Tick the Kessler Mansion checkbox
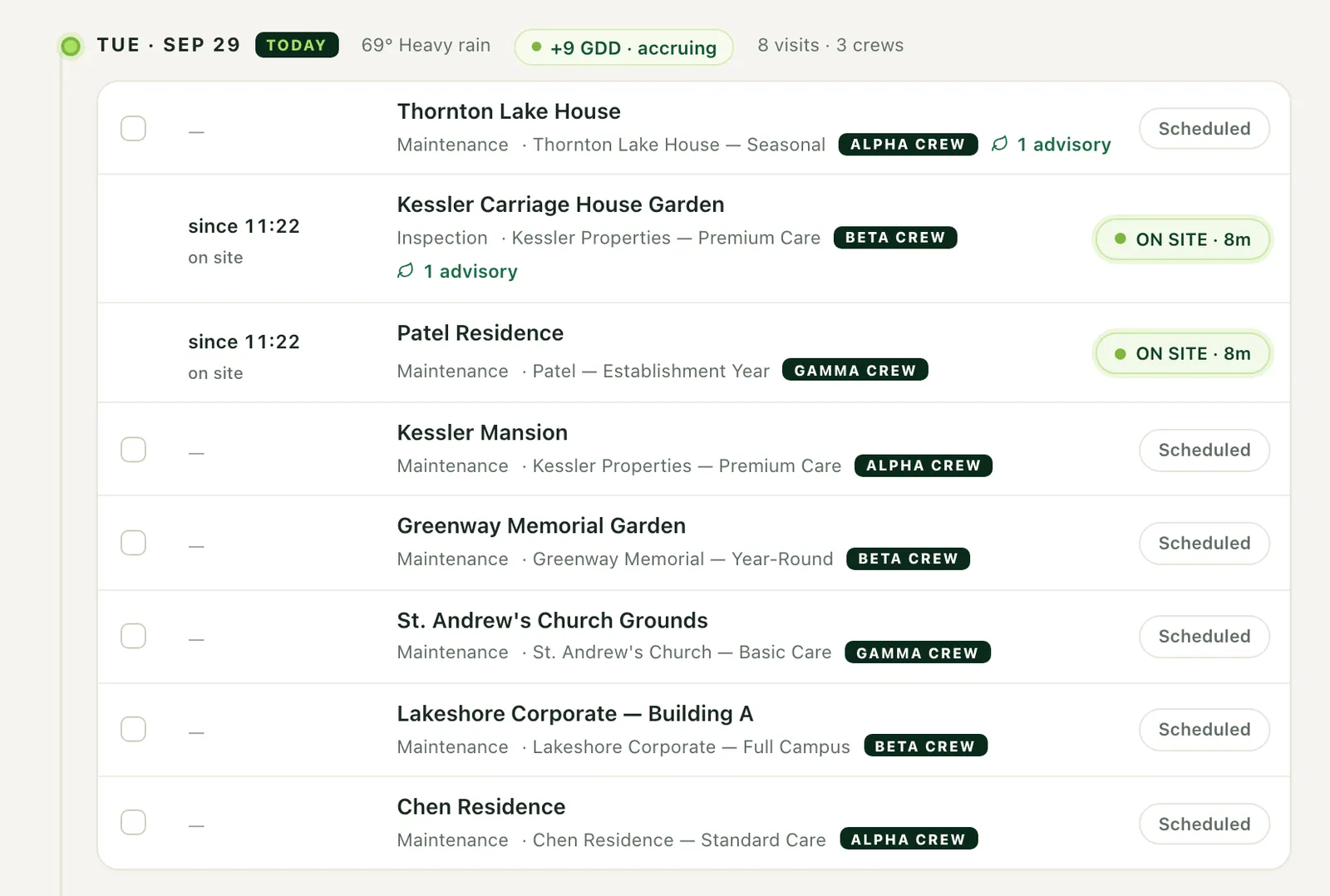 coord(133,450)
